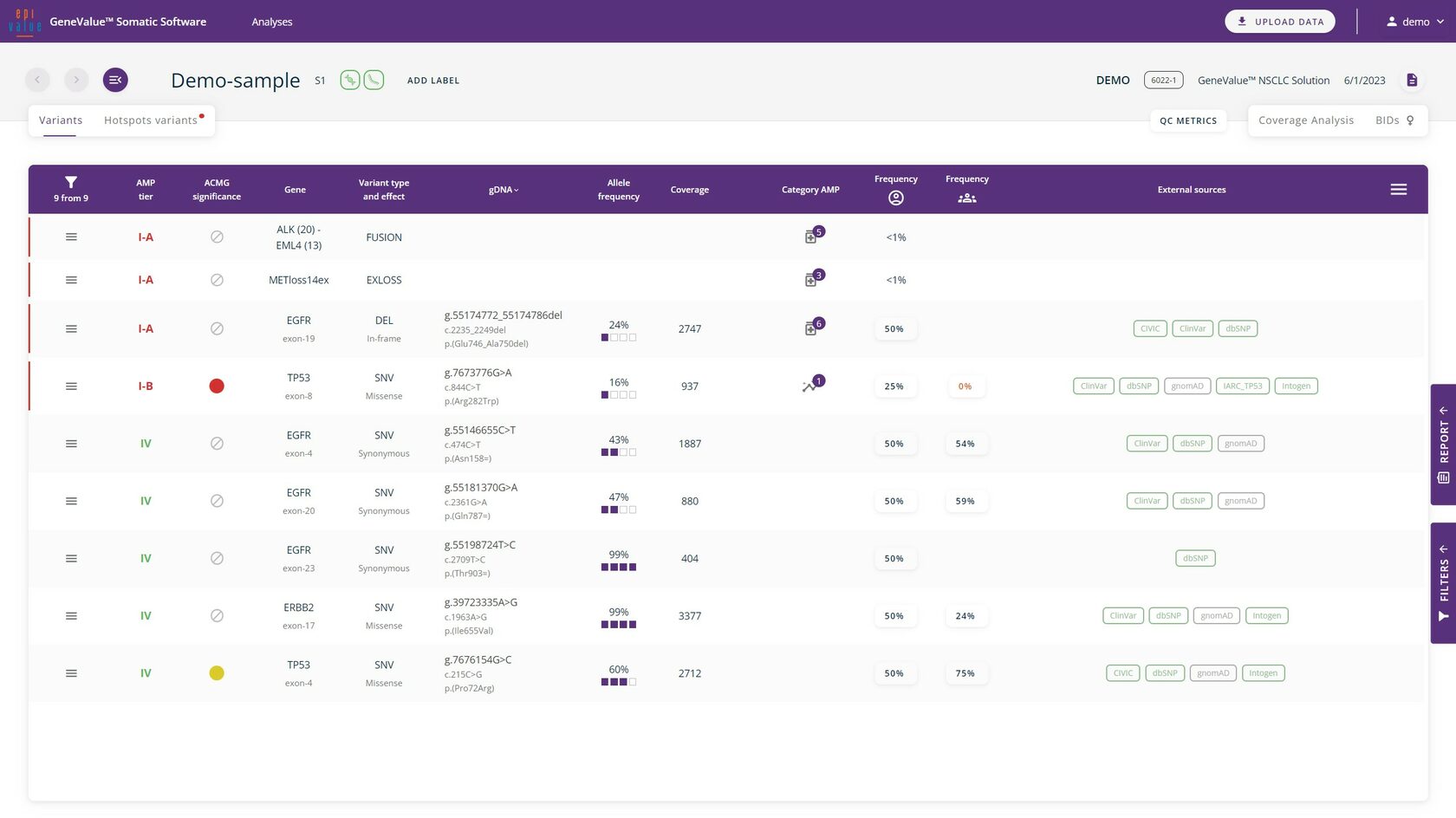Open AMP category badge for ALK-EML4 fusion

pos(812,237)
